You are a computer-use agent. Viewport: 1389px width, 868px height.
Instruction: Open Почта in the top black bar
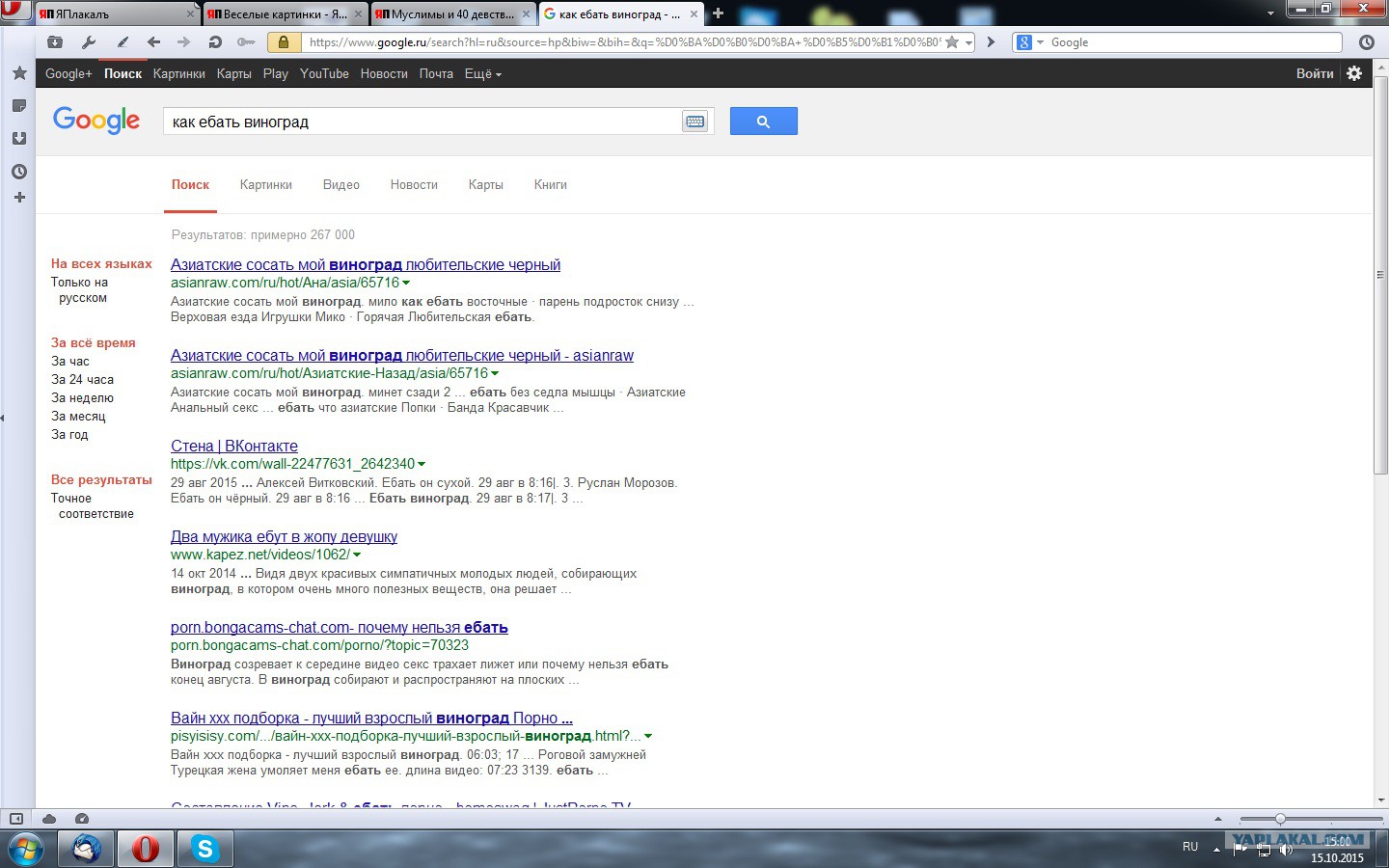click(x=436, y=73)
